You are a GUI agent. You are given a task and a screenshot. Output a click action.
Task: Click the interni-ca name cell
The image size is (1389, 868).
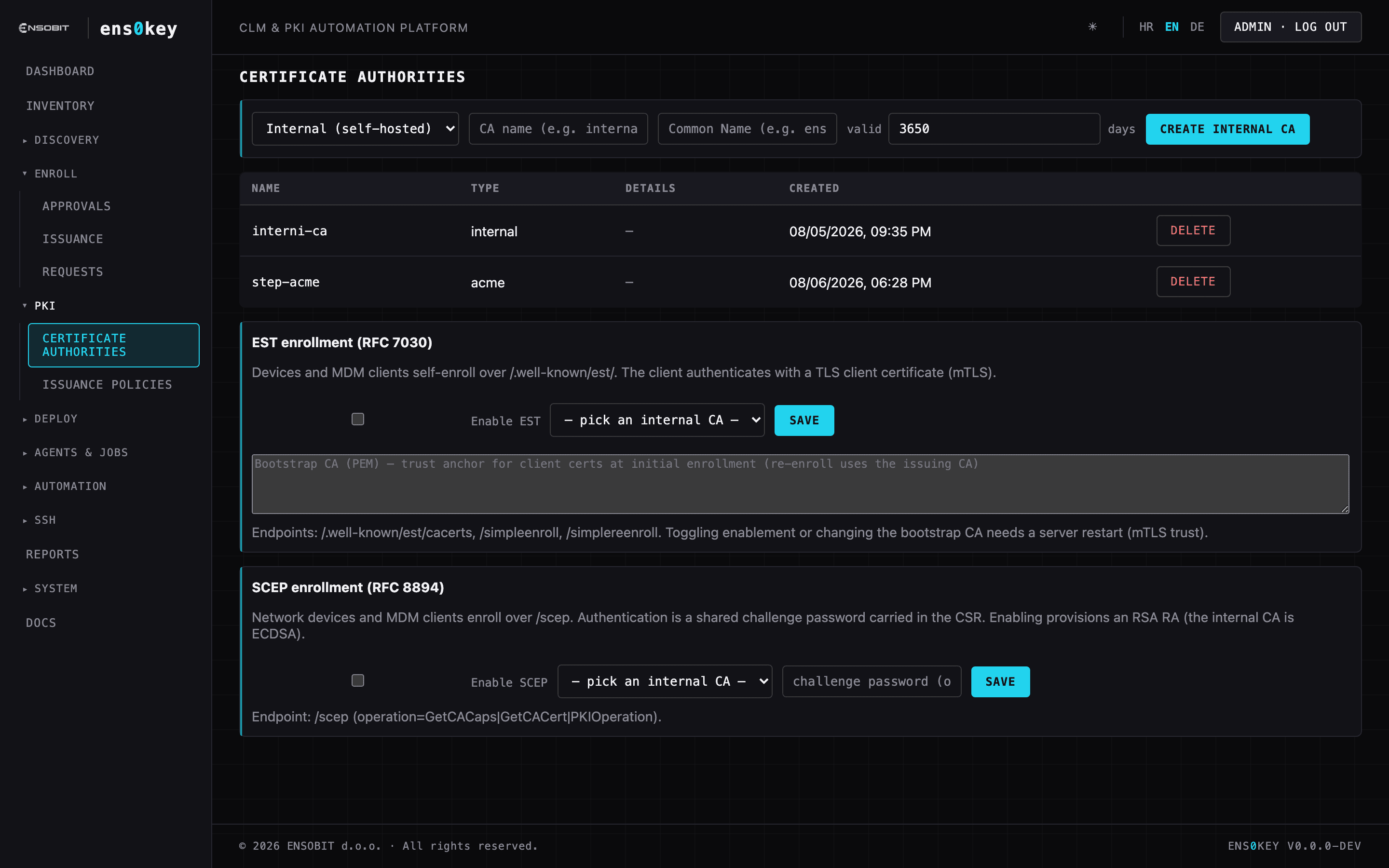point(289,231)
